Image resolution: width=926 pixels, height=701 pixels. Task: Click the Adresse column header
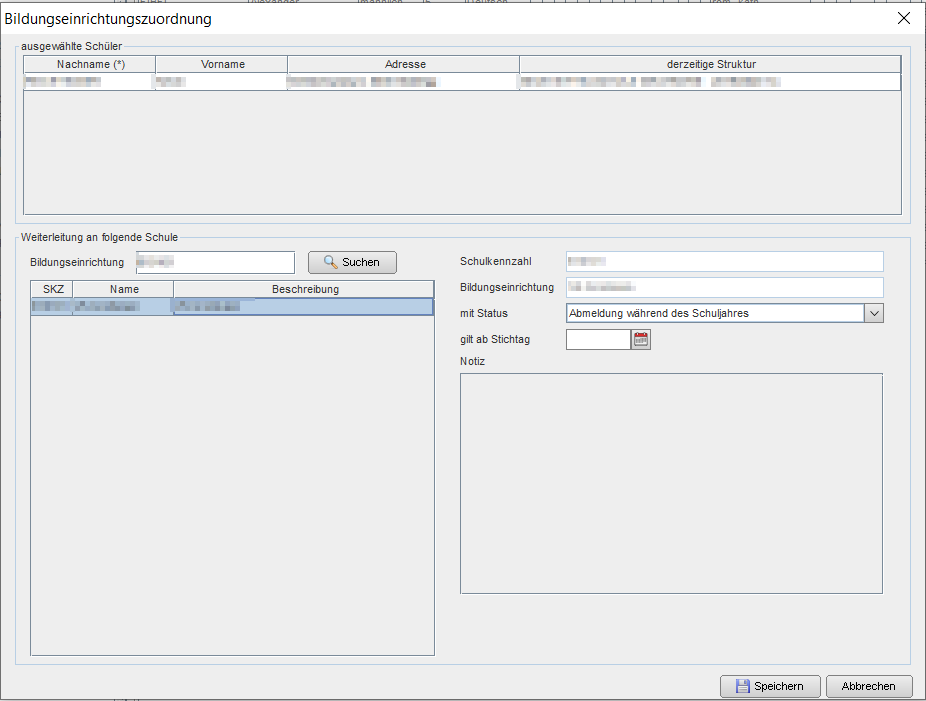pos(404,64)
